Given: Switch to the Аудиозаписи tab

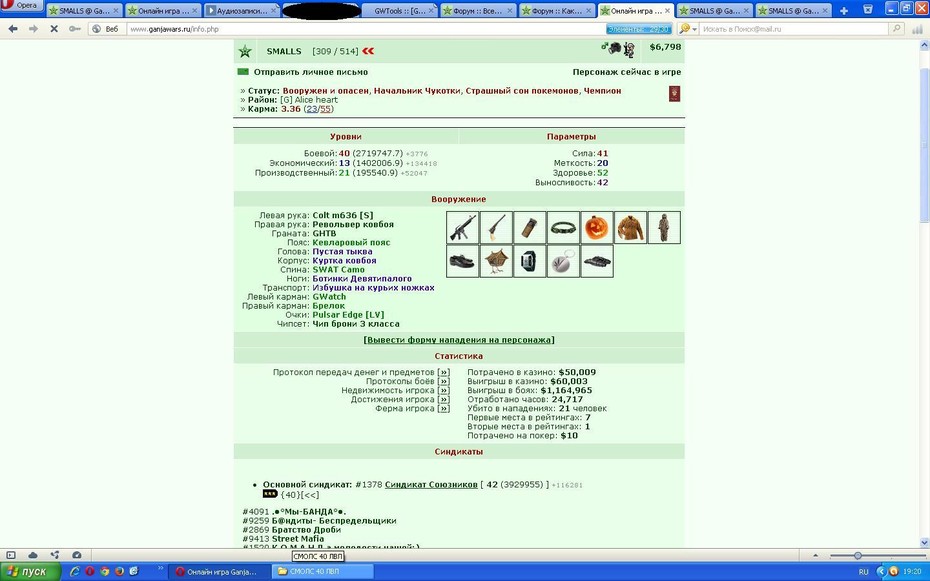Looking at the screenshot, I should tap(241, 11).
